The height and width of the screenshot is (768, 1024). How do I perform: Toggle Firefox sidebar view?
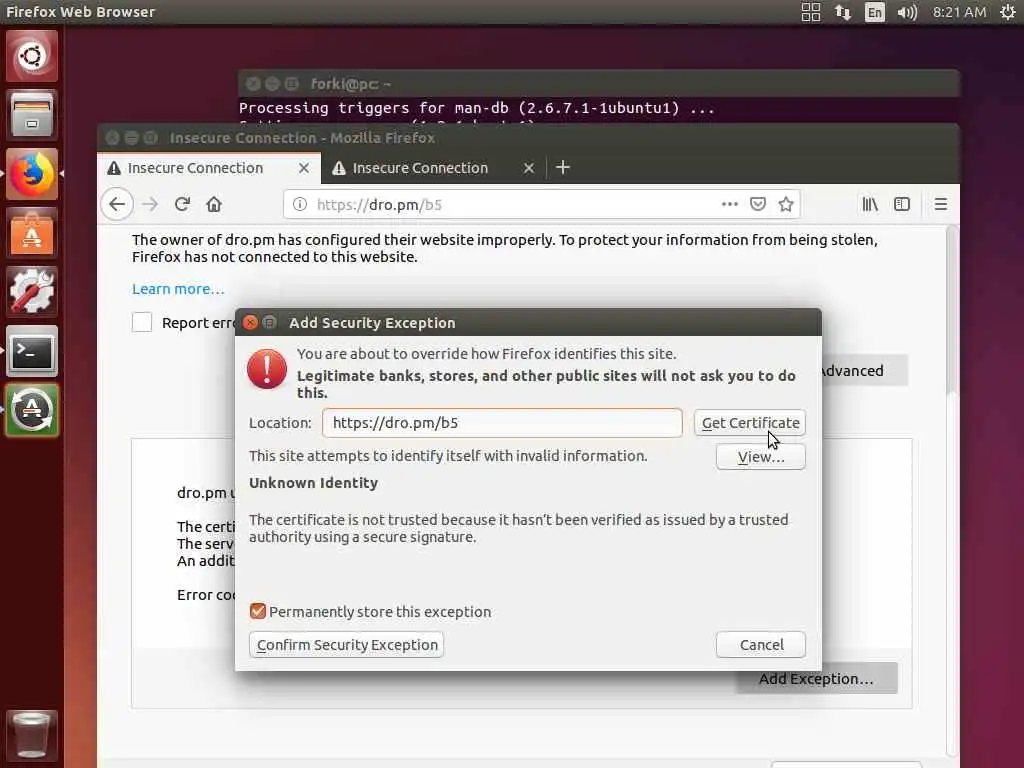click(902, 204)
